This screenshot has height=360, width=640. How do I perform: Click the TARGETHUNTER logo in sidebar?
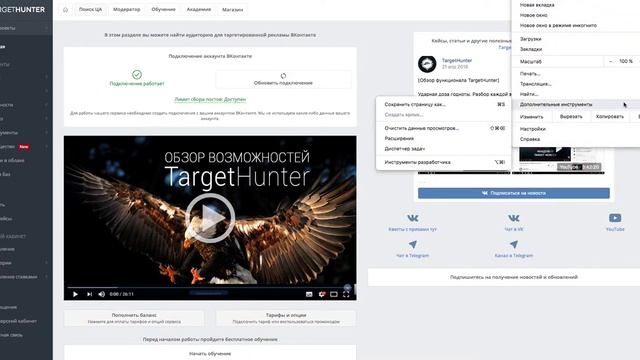(x=22, y=9)
